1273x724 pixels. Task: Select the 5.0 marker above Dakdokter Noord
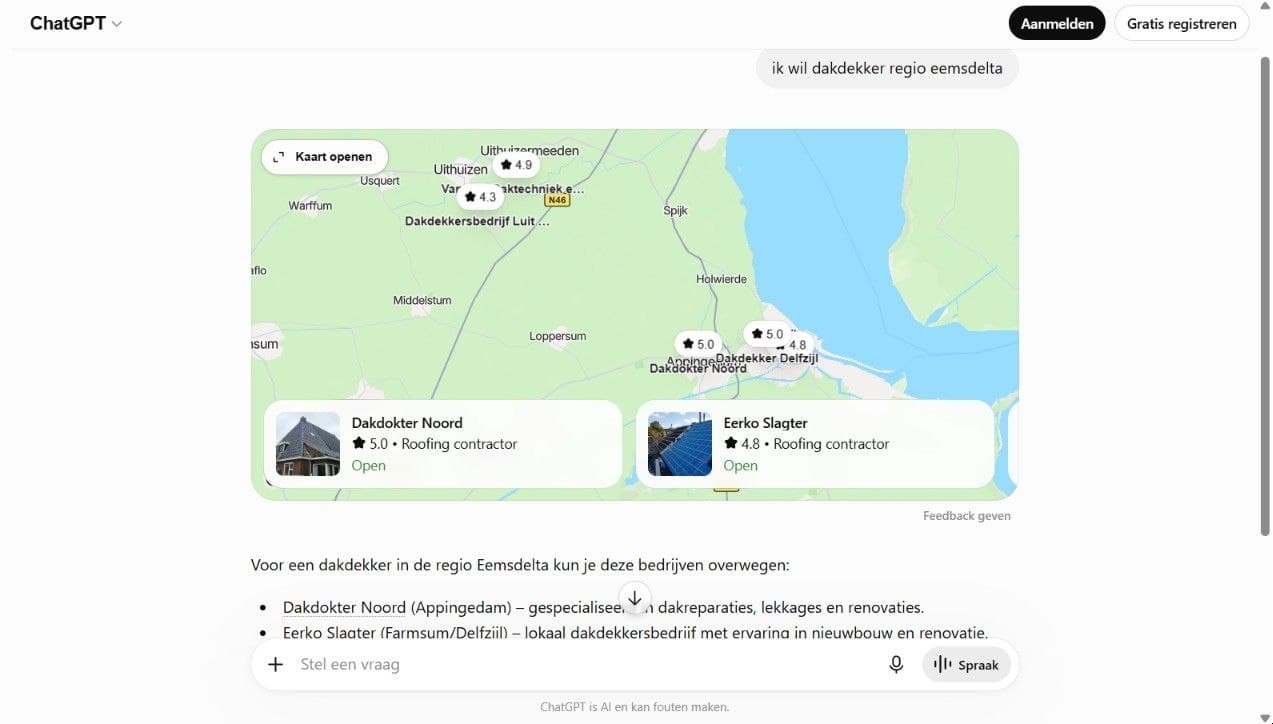(698, 344)
